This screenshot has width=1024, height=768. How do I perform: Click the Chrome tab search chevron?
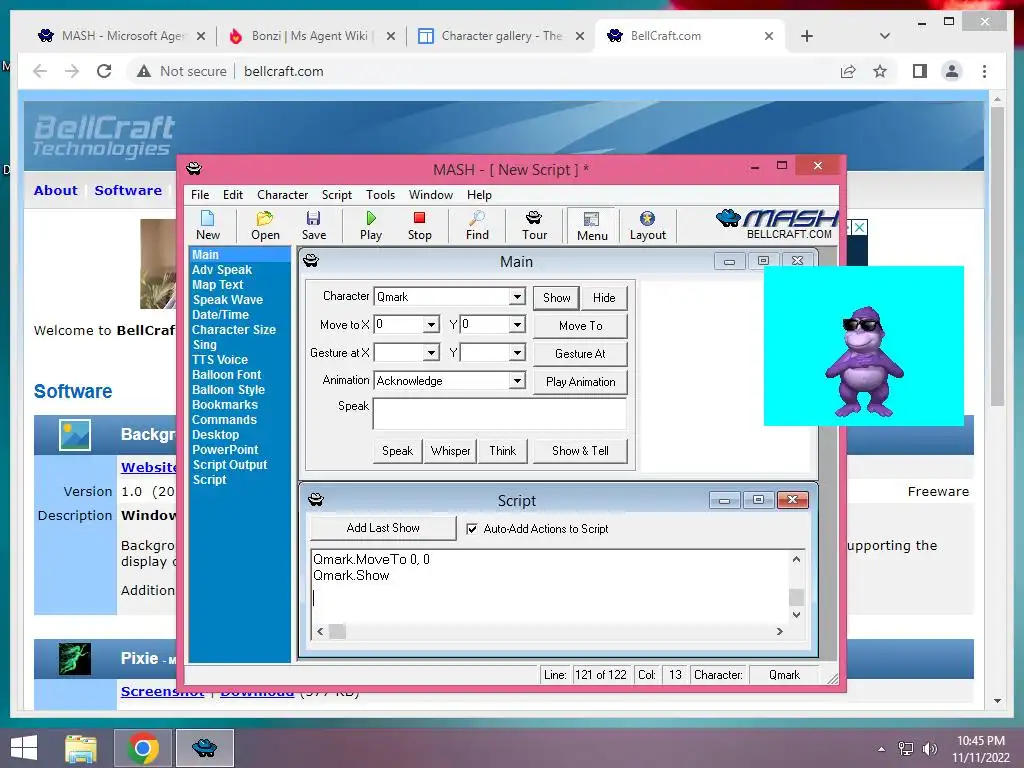(x=884, y=36)
